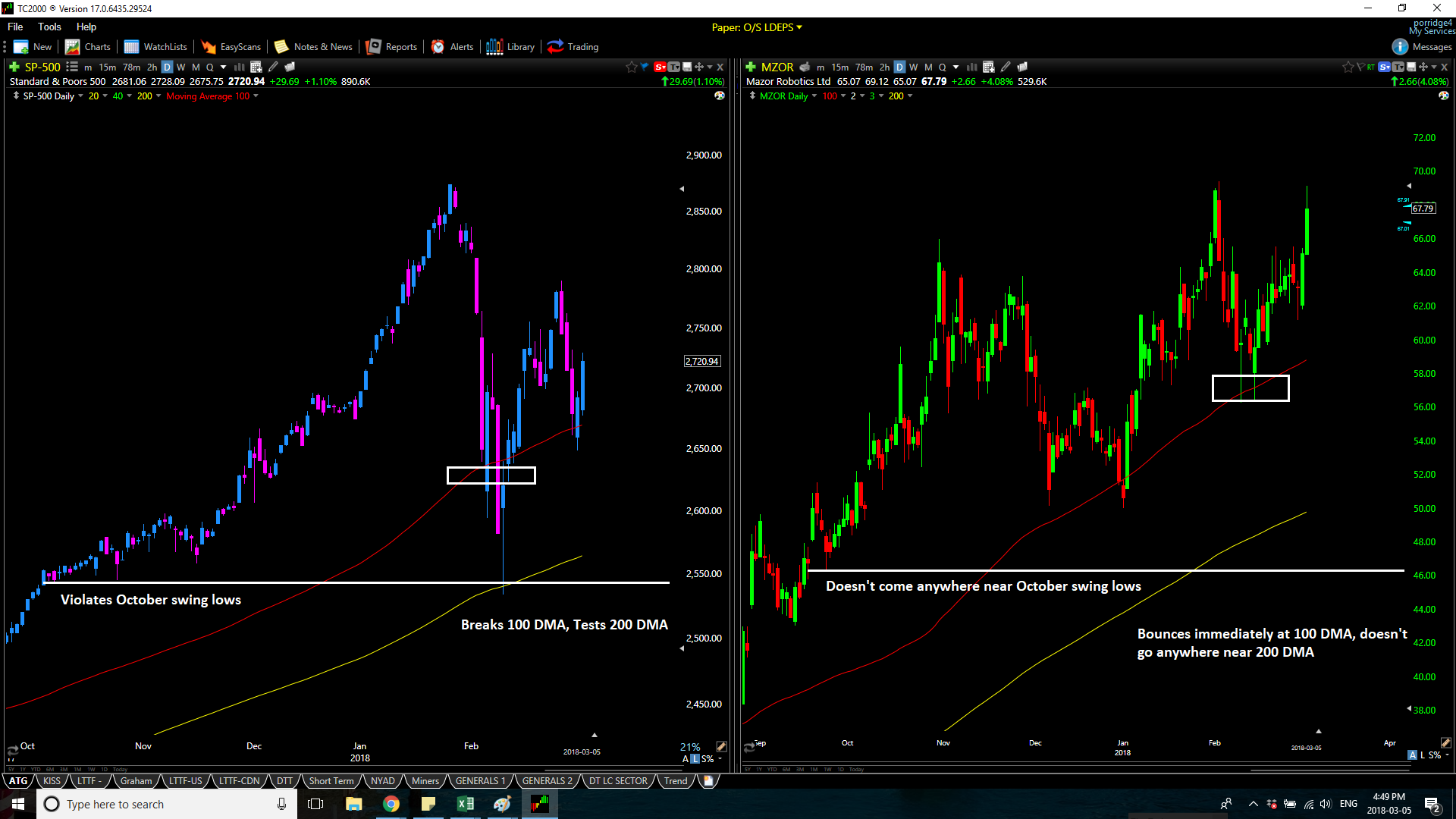Open Notes & News
The image size is (1456, 819).
point(313,47)
